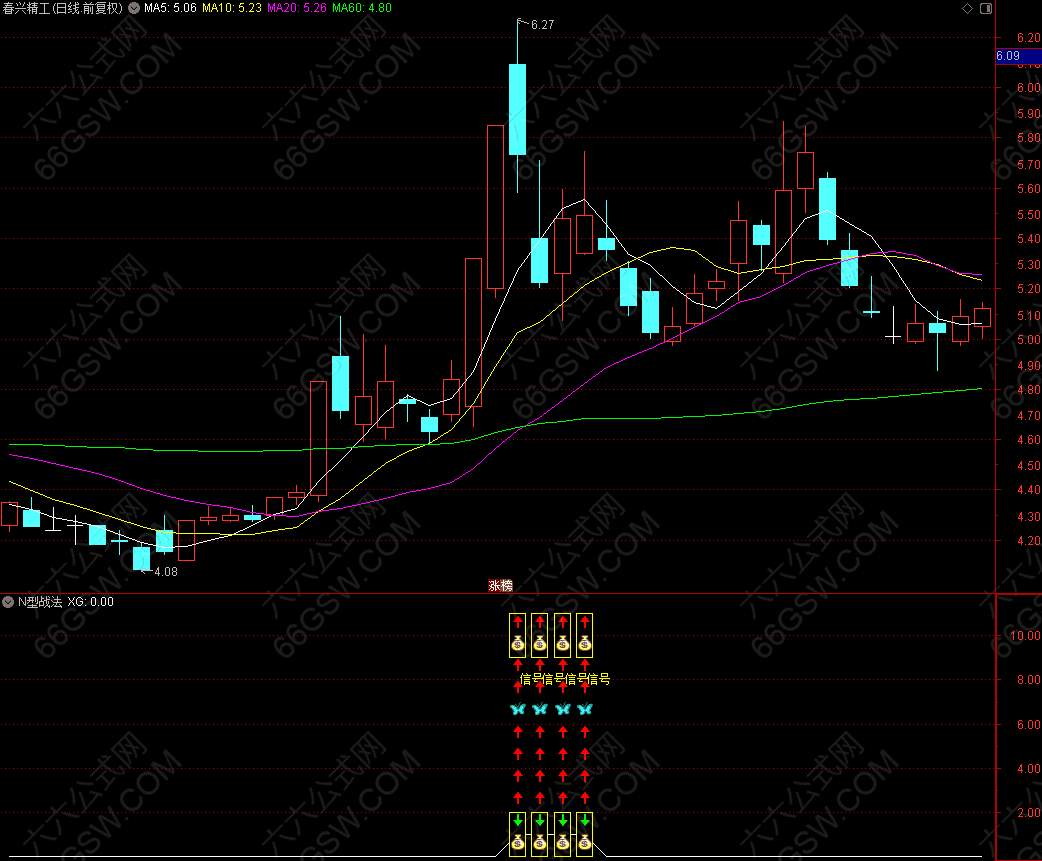1042x861 pixels.
Task: Click the N型战法 indicator name
Action: [x=40, y=602]
